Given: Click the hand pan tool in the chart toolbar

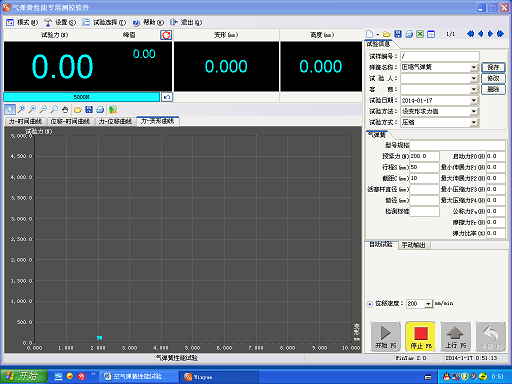Looking at the screenshot, I should tap(65, 109).
